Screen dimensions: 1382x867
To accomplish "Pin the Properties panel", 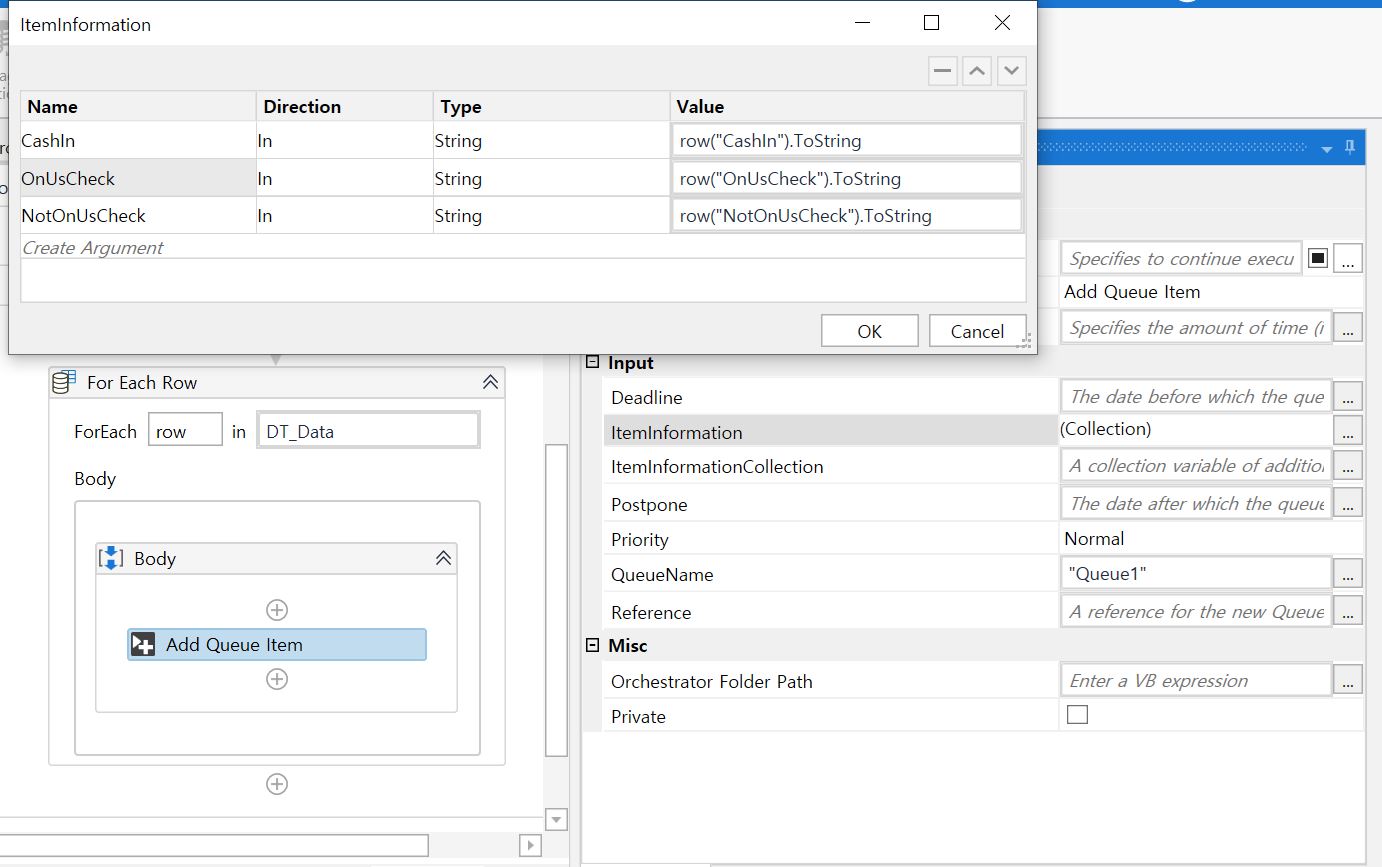I will (1350, 148).
